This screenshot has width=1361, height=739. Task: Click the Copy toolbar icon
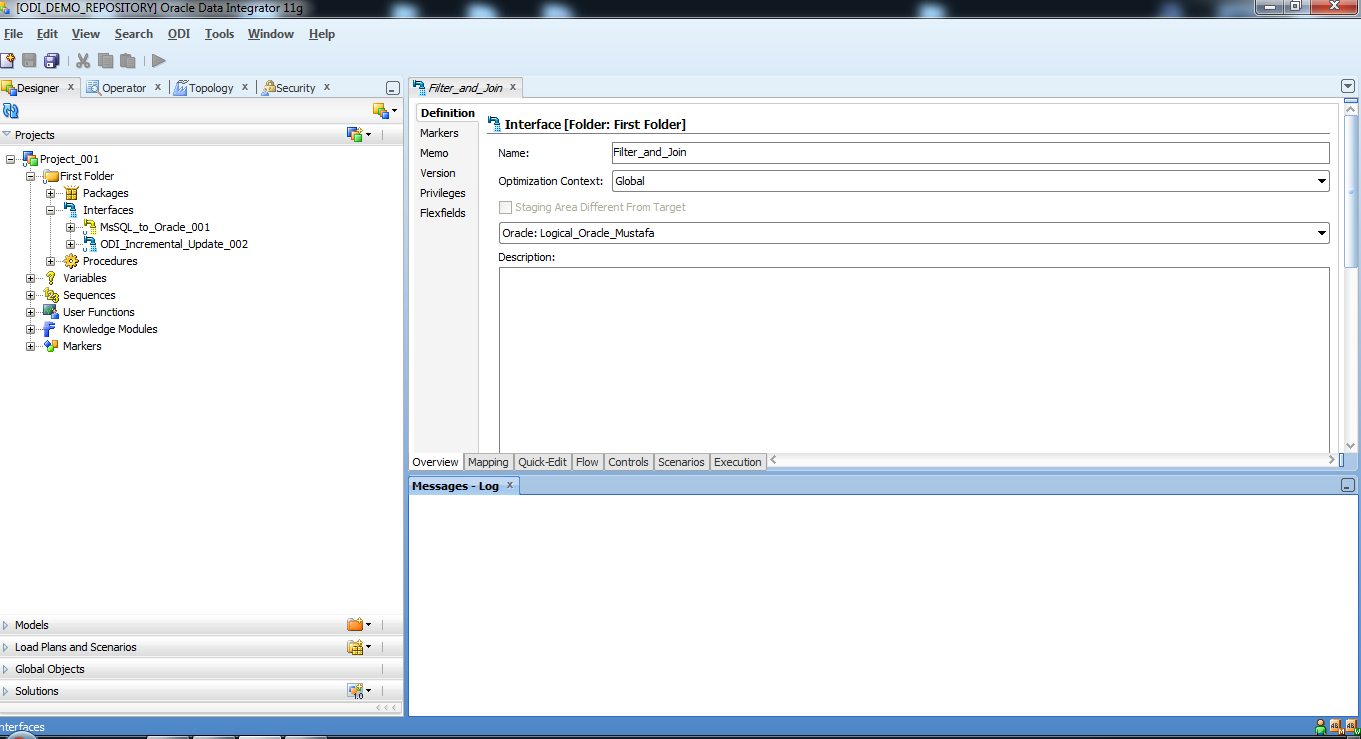(x=105, y=60)
